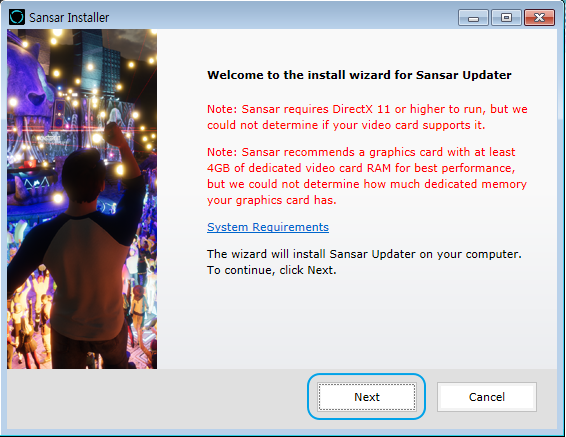Open the System Requirements link
The width and height of the screenshot is (566, 437).
tap(268, 227)
